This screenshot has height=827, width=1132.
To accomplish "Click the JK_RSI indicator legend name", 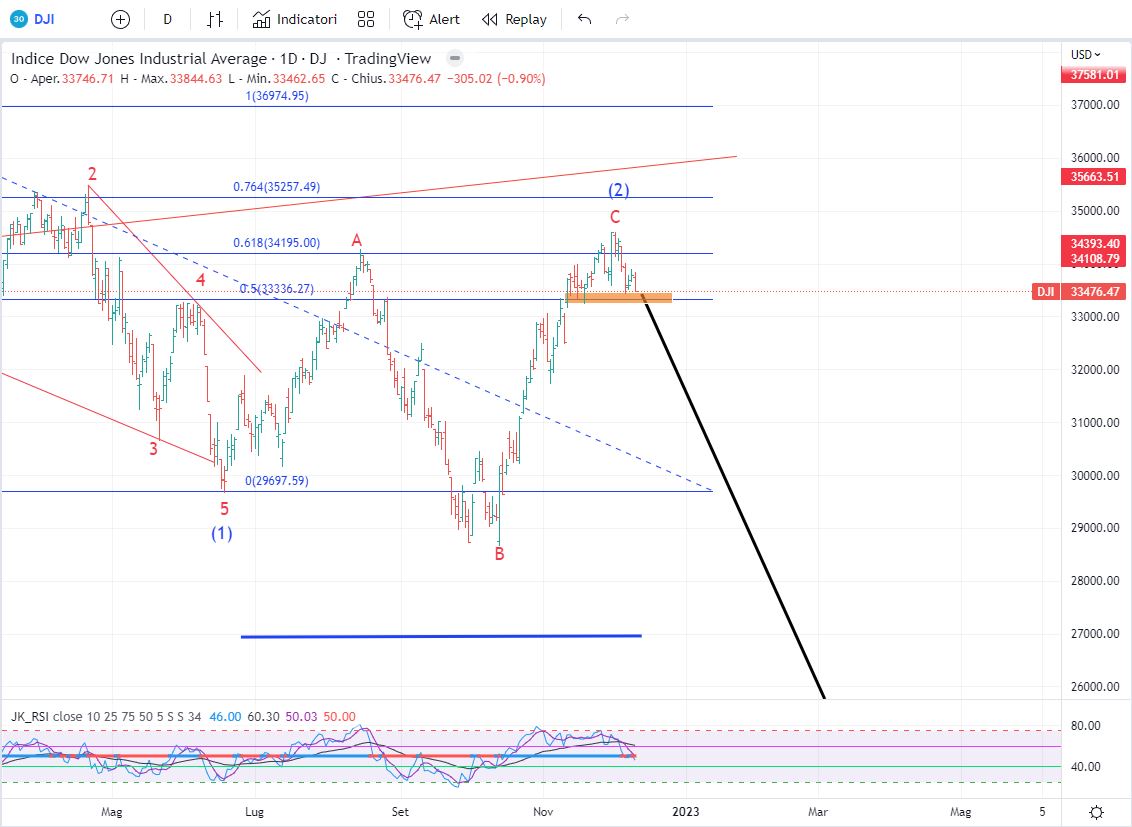I will pyautogui.click(x=30, y=717).
